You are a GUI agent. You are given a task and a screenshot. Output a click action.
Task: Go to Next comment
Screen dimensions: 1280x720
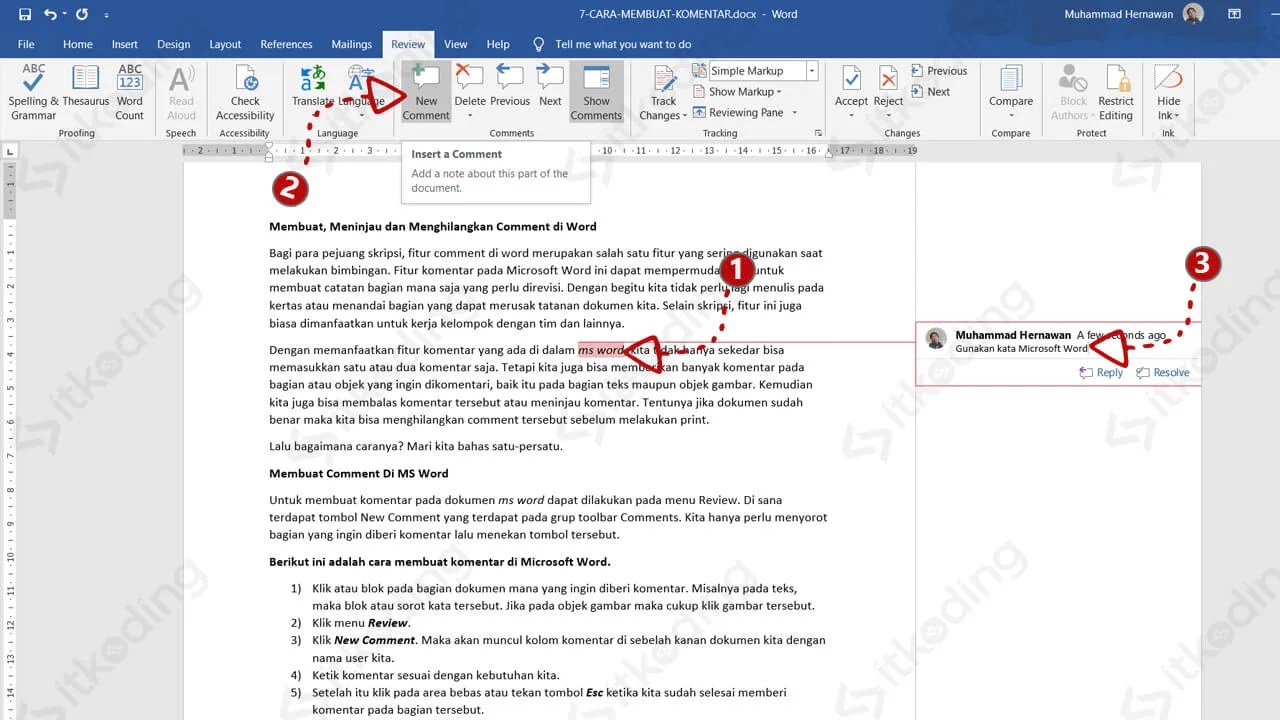click(x=550, y=87)
